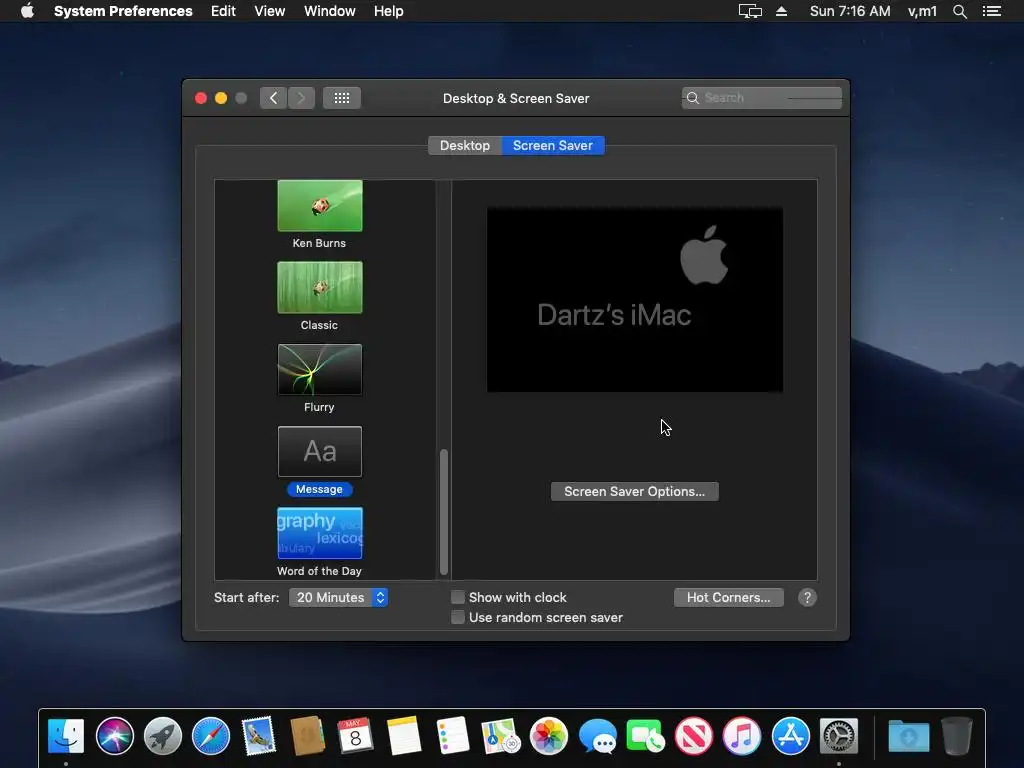The width and height of the screenshot is (1024, 768).
Task: Open the Start after 20 Minutes dropdown
Action: click(x=338, y=598)
